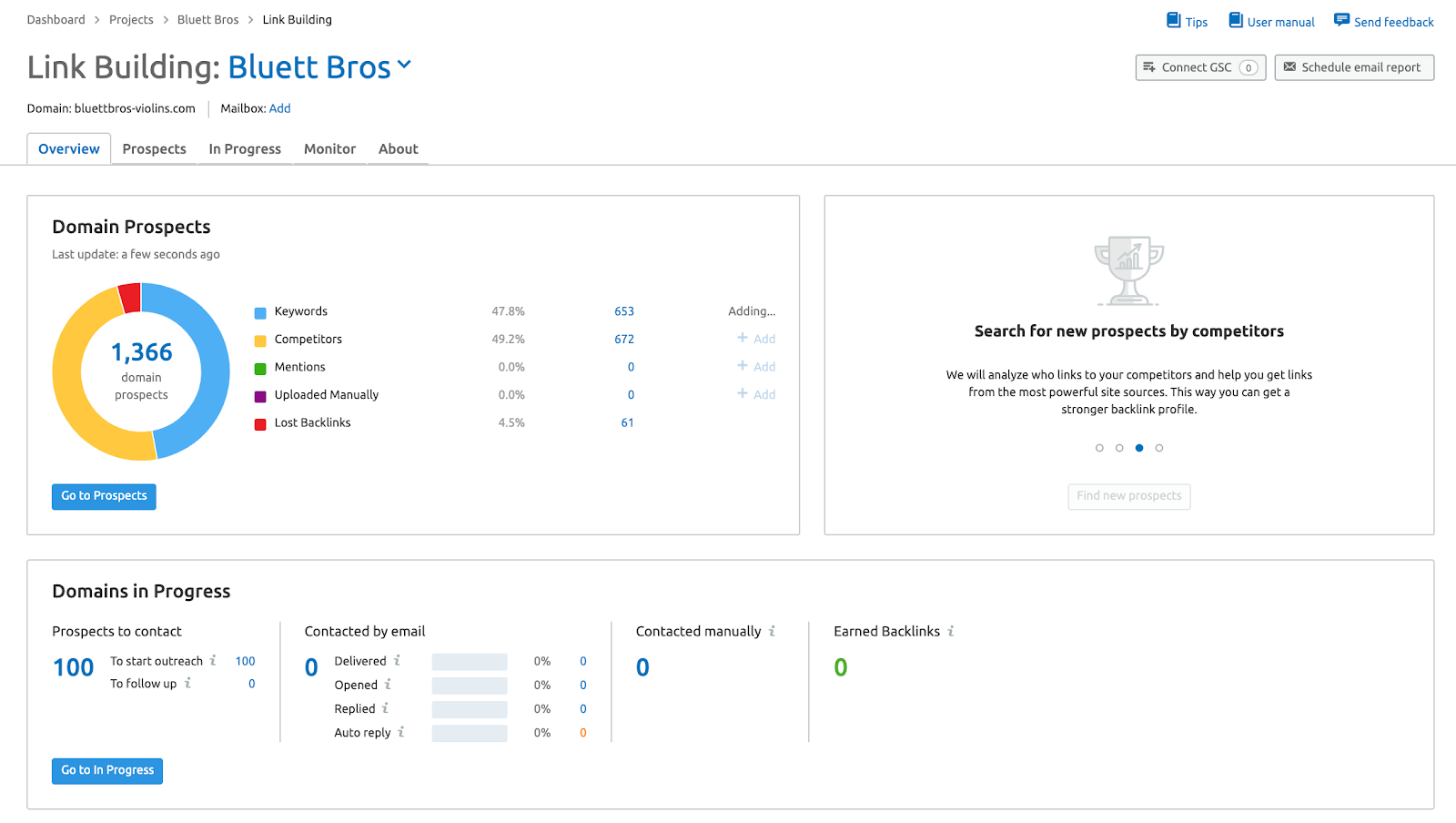The image size is (1456, 823).
Task: Click info icon next to Earned Backlinks
Action: click(951, 631)
